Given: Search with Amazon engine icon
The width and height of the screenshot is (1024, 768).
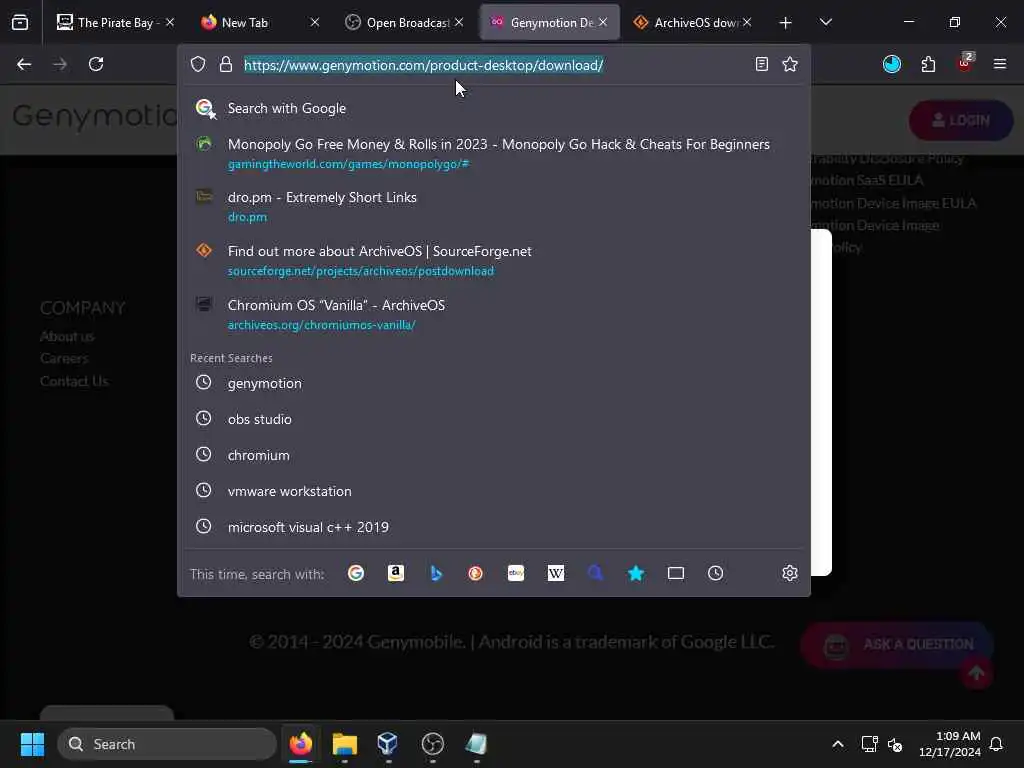Looking at the screenshot, I should pos(396,573).
